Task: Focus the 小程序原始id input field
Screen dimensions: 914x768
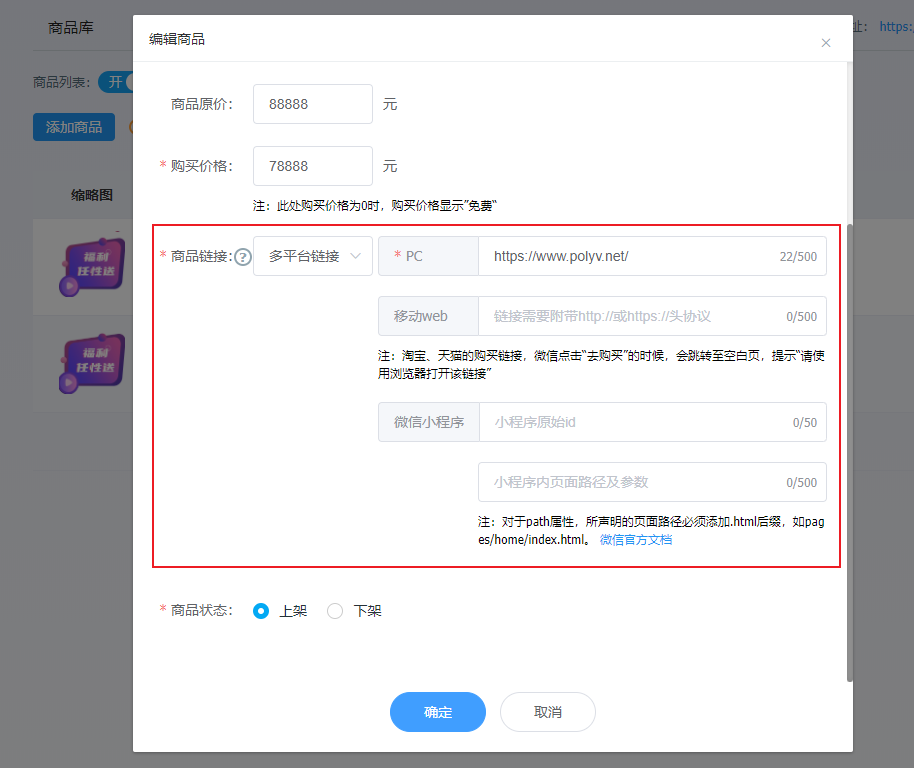Action: click(x=630, y=422)
